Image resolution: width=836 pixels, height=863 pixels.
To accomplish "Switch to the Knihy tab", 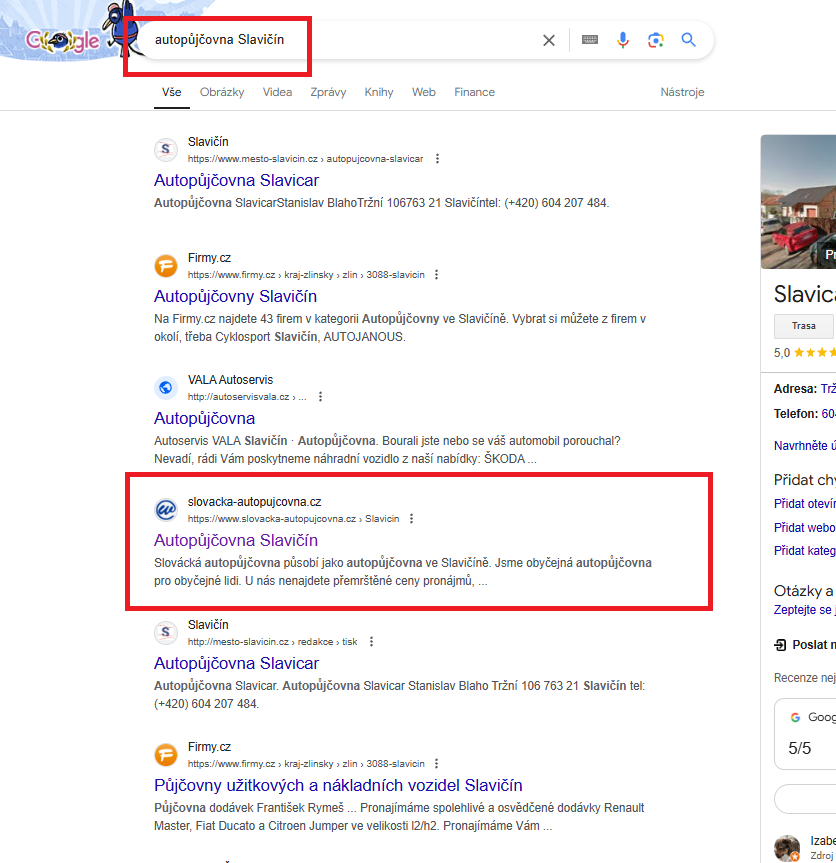I will coord(379,92).
